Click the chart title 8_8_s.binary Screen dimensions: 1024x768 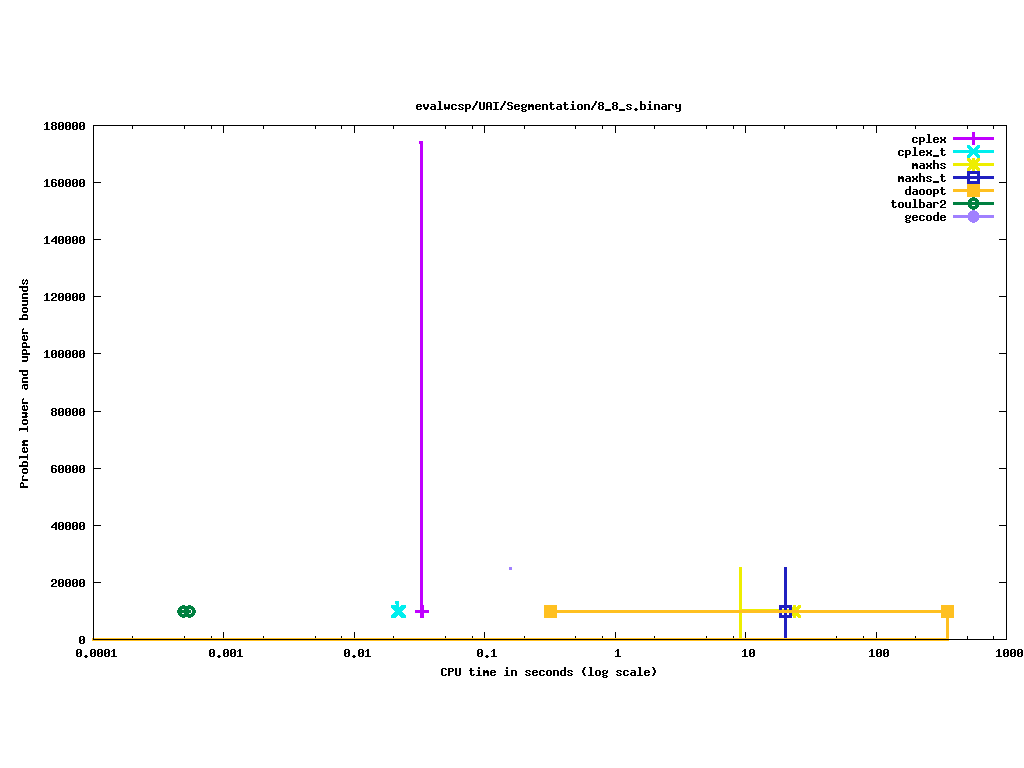tap(548, 106)
